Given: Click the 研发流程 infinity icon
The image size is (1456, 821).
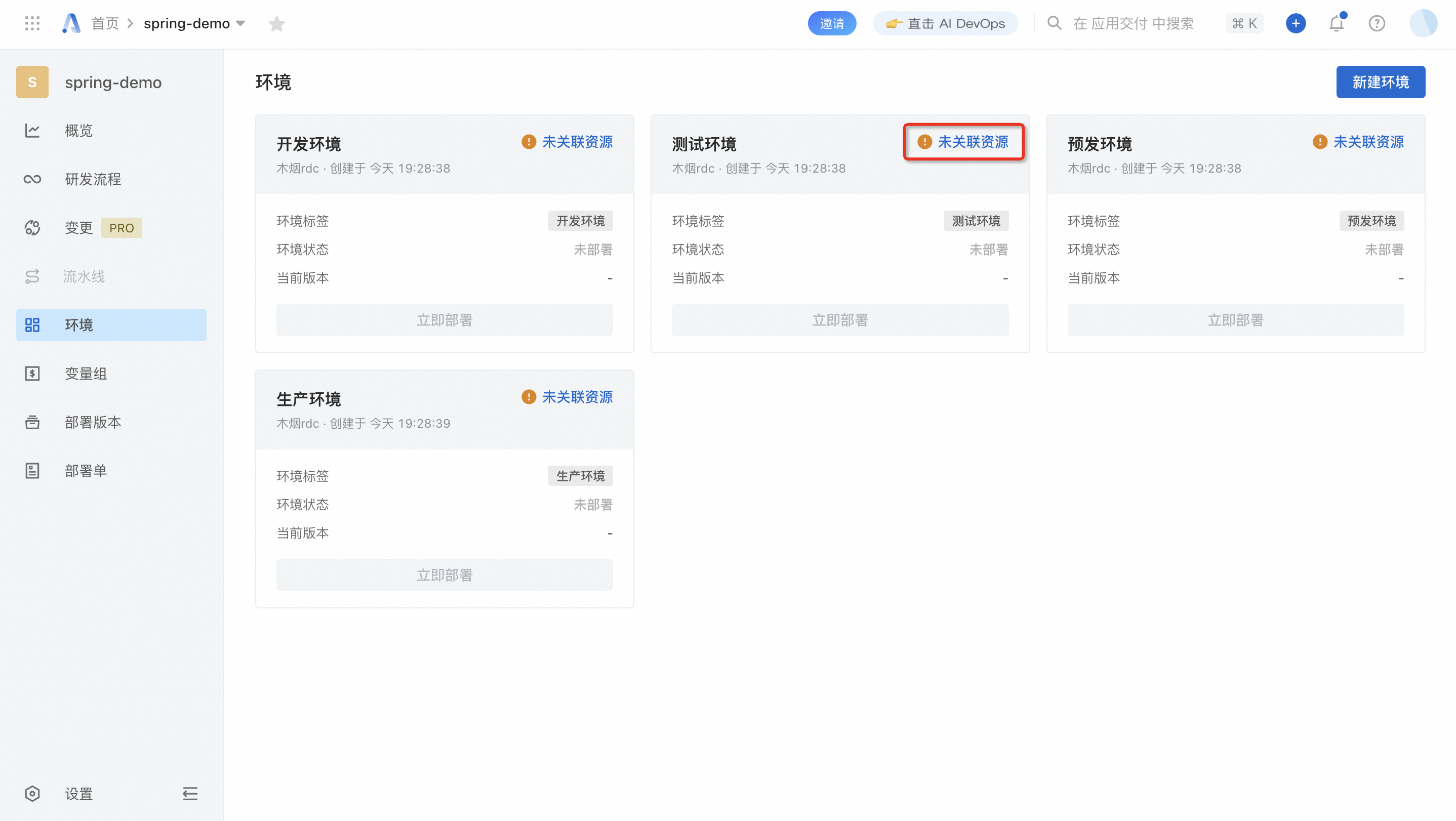Looking at the screenshot, I should tap(32, 179).
